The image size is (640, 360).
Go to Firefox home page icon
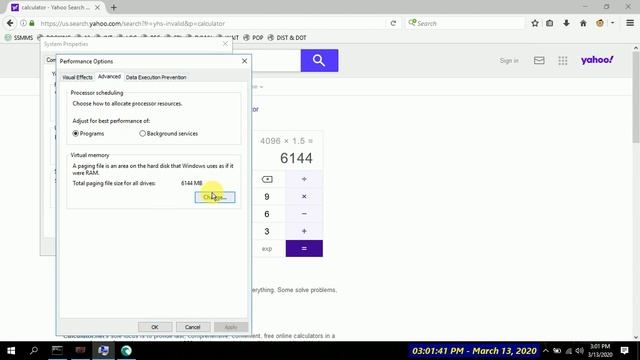583,23
